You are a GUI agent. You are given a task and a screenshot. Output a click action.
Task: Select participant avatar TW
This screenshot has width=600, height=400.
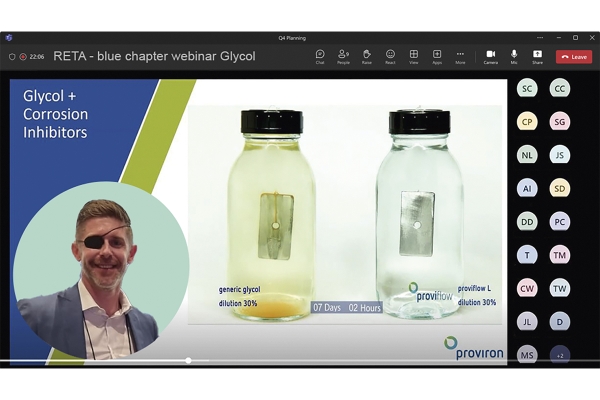point(559,289)
